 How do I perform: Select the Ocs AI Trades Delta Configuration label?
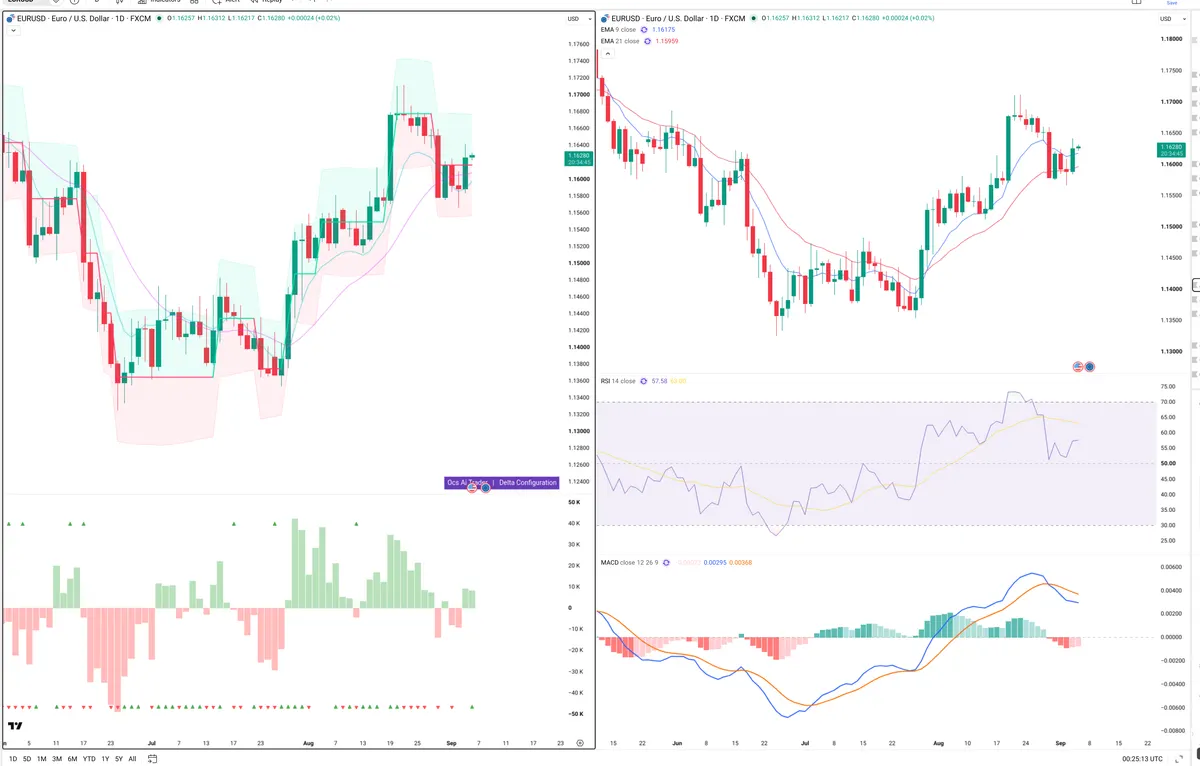click(x=501, y=483)
